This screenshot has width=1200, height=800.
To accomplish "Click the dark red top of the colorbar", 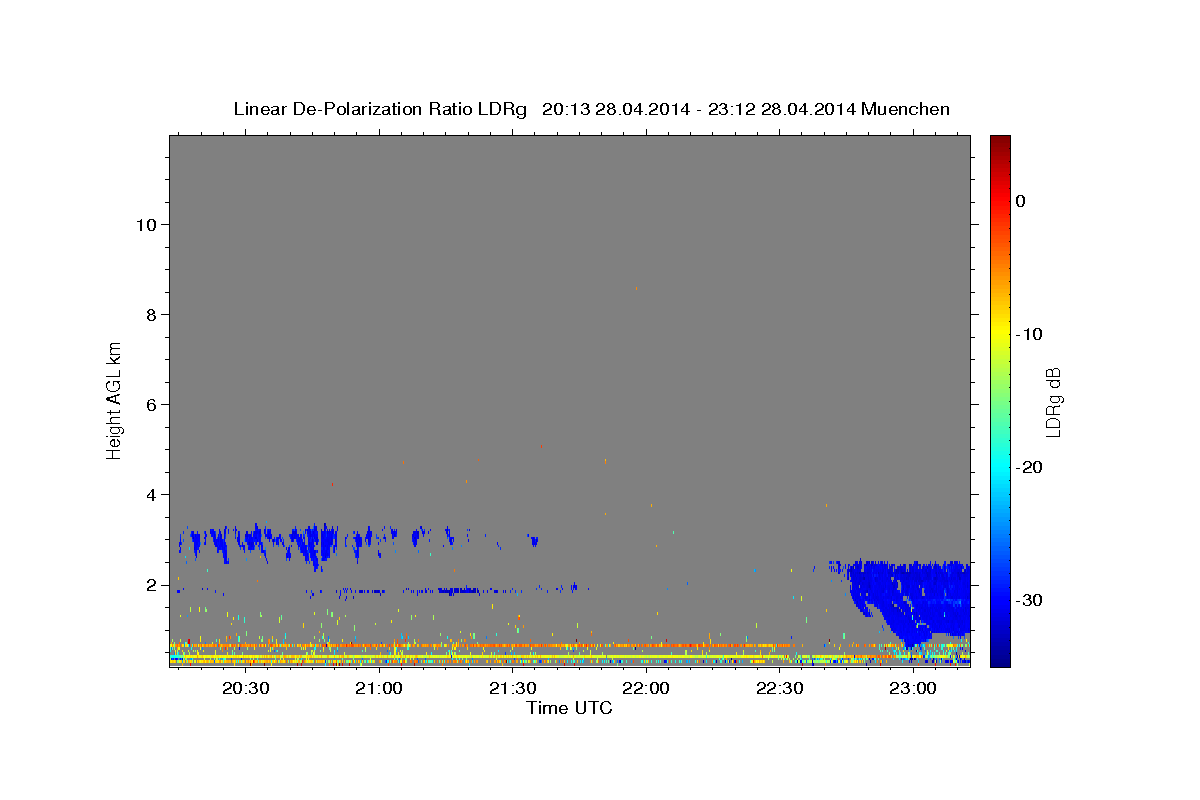I will click(x=1000, y=142).
